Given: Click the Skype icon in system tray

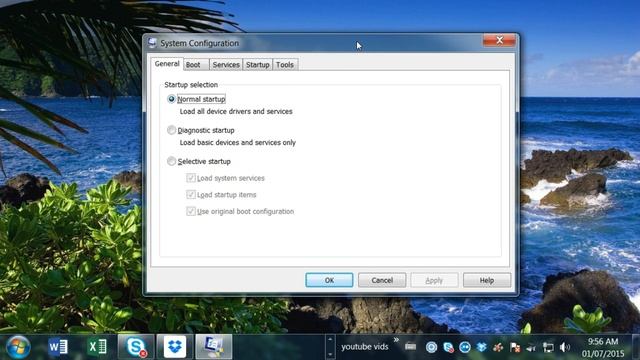Looking at the screenshot, I should tap(448, 347).
